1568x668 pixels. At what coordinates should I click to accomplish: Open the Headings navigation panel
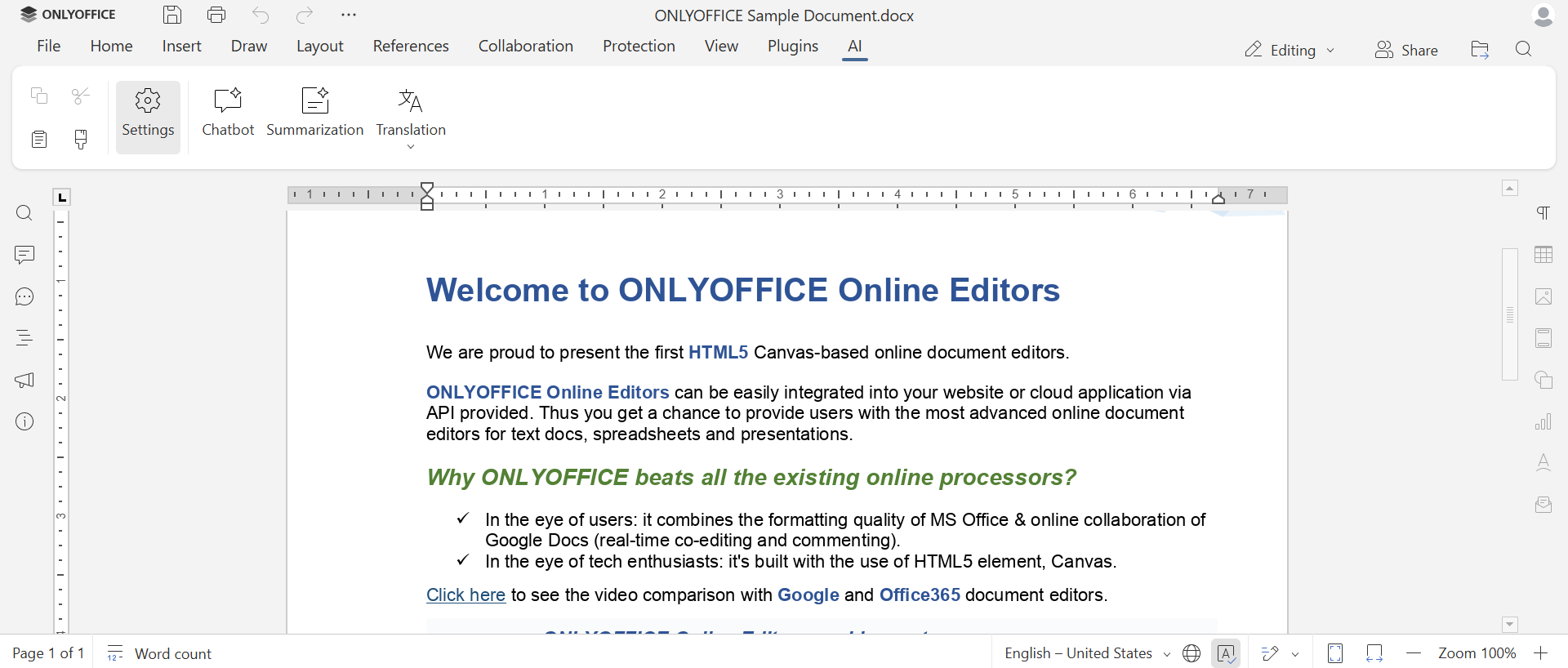tap(24, 338)
